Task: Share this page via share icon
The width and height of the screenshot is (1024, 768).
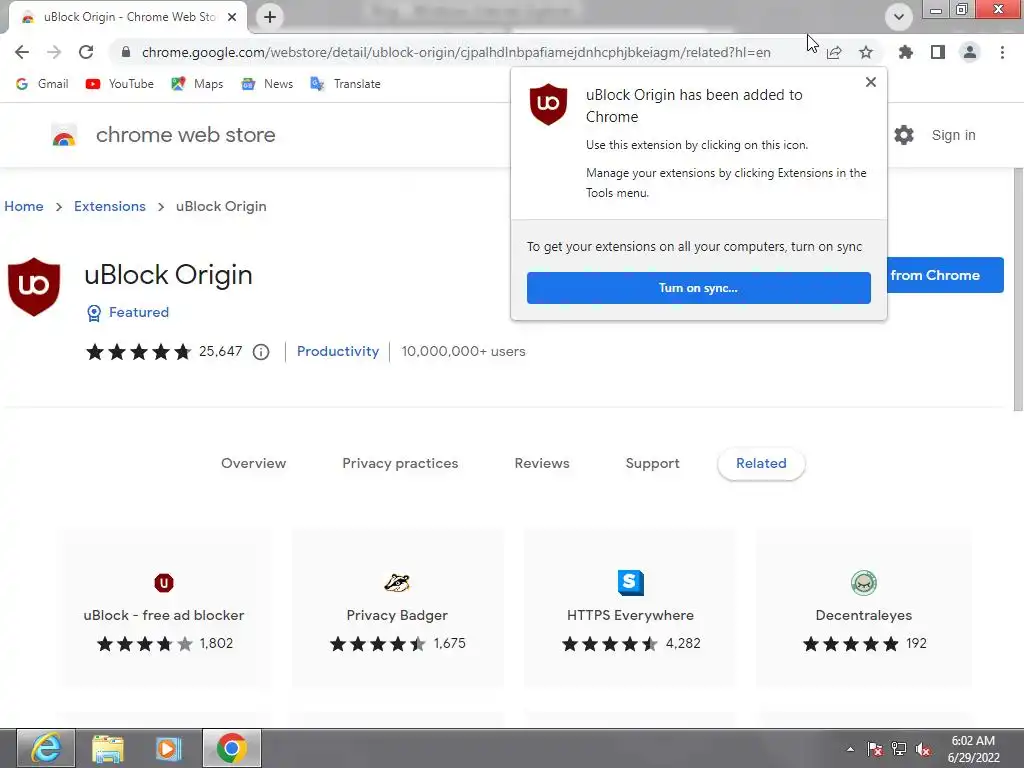Action: pos(834,52)
